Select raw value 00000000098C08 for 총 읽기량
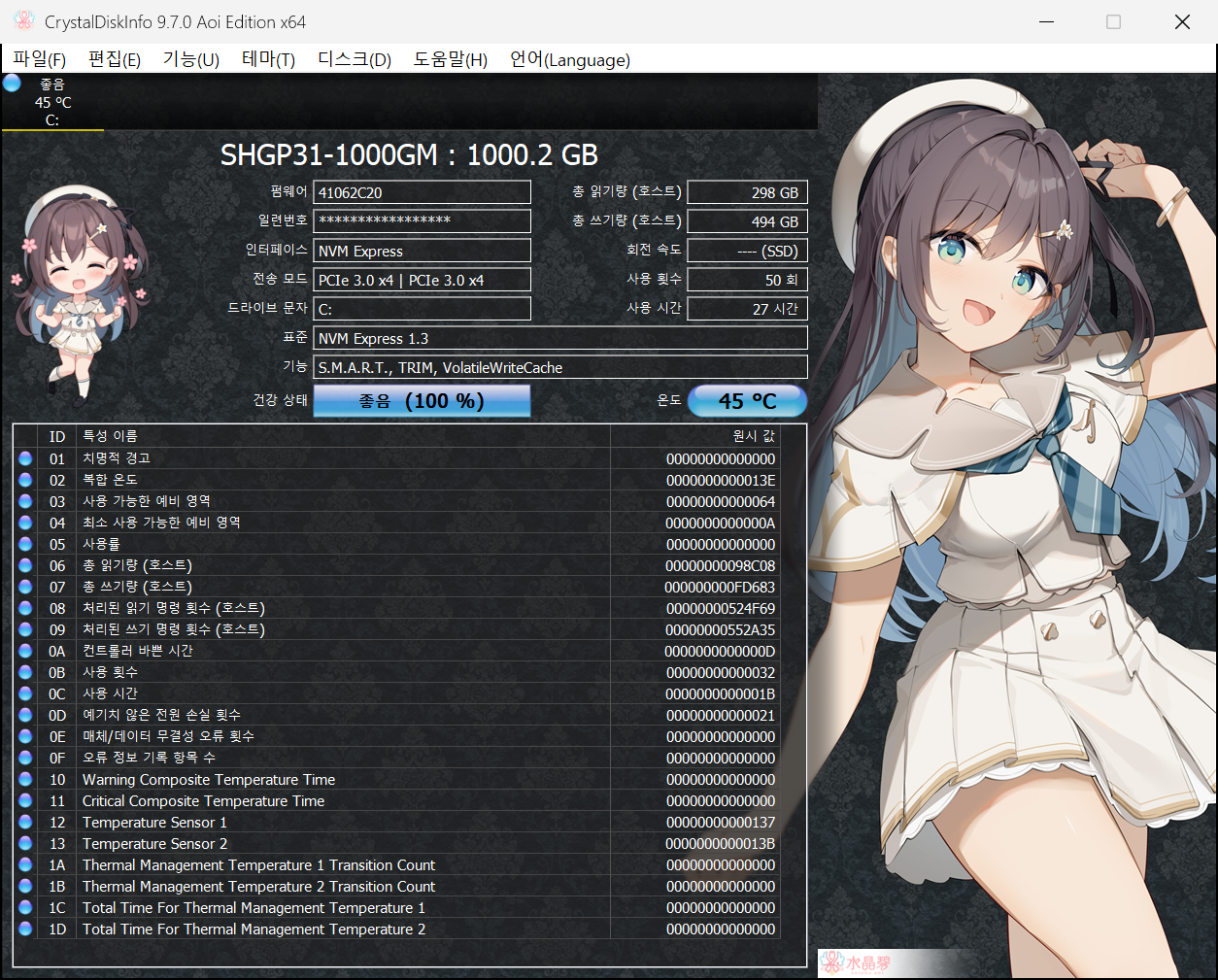Image resolution: width=1218 pixels, height=980 pixels. tap(720, 566)
